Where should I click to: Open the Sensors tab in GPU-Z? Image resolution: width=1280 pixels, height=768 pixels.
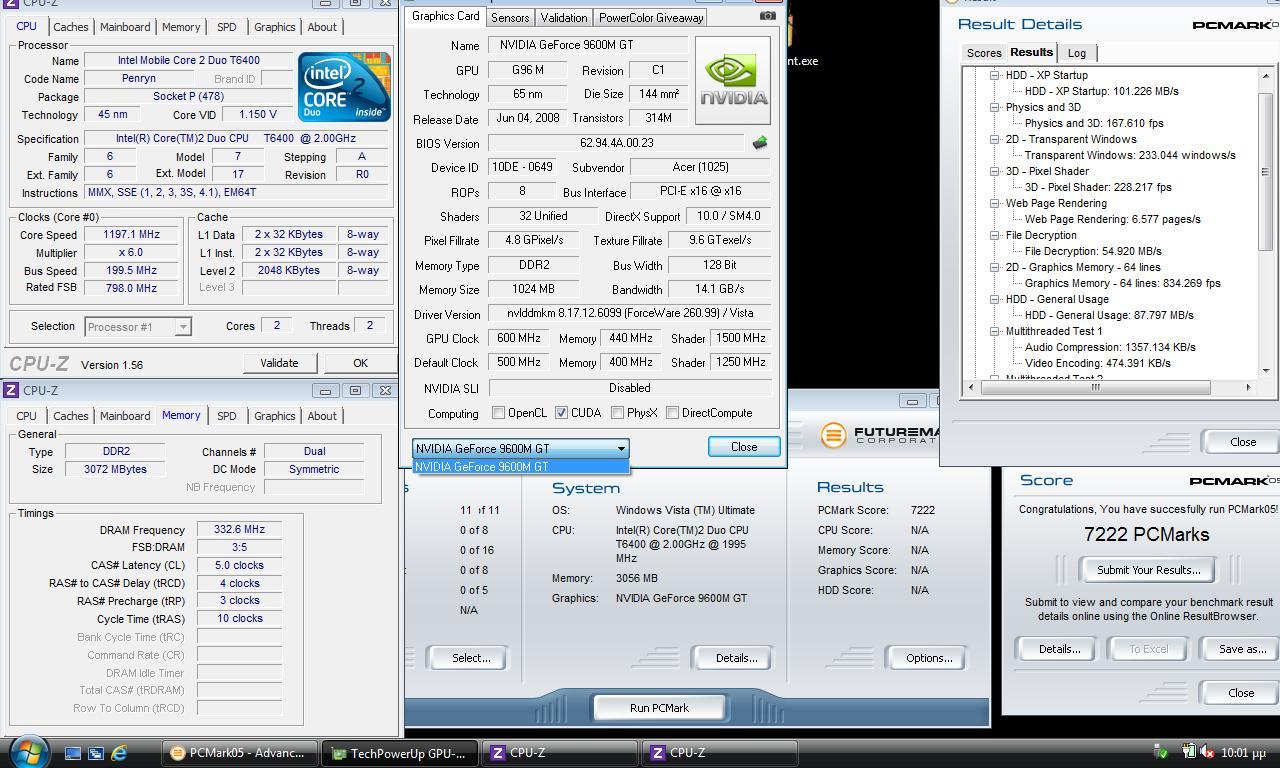(510, 18)
